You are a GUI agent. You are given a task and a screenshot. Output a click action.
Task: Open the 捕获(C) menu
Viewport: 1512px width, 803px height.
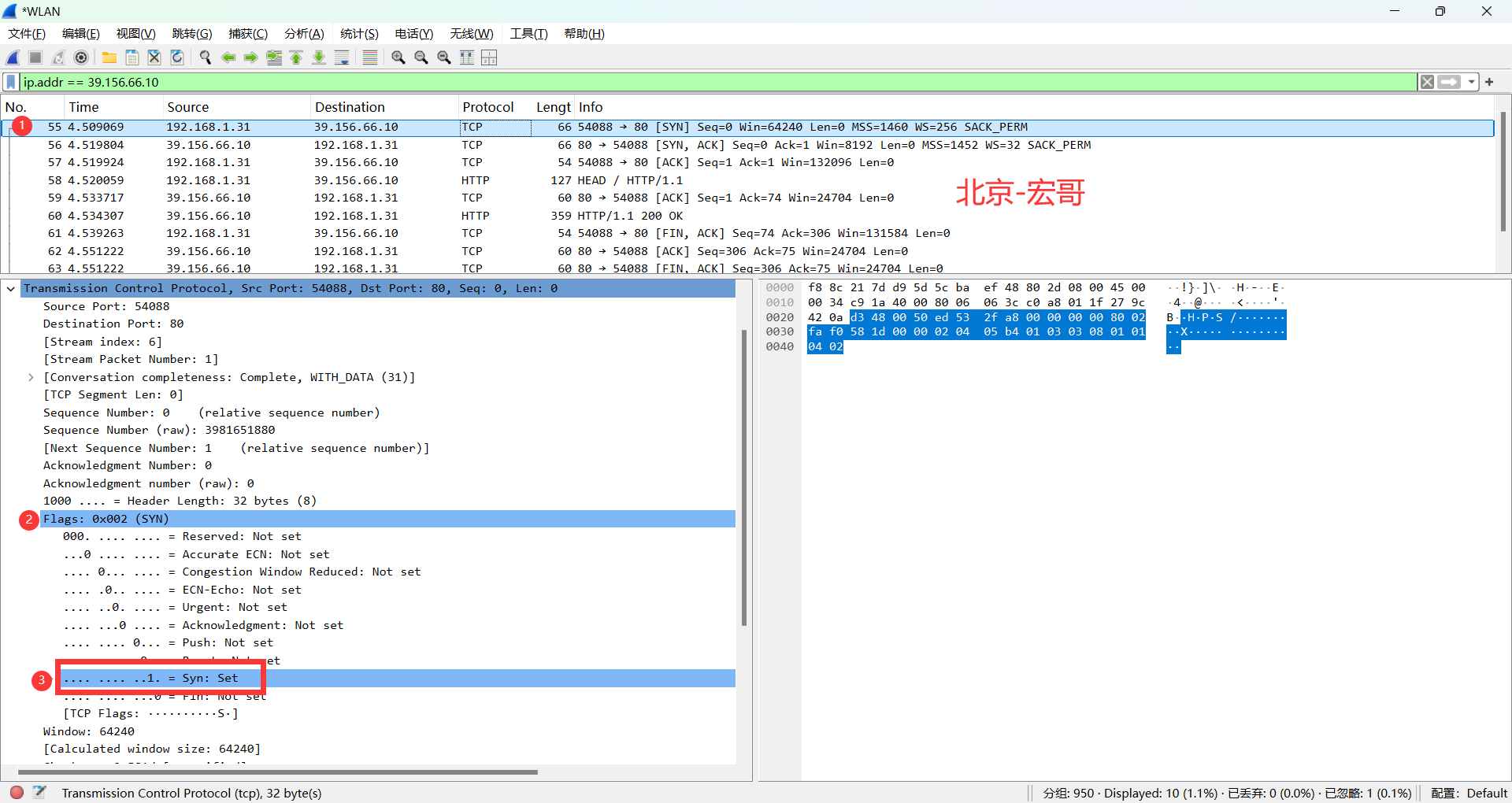point(248,34)
